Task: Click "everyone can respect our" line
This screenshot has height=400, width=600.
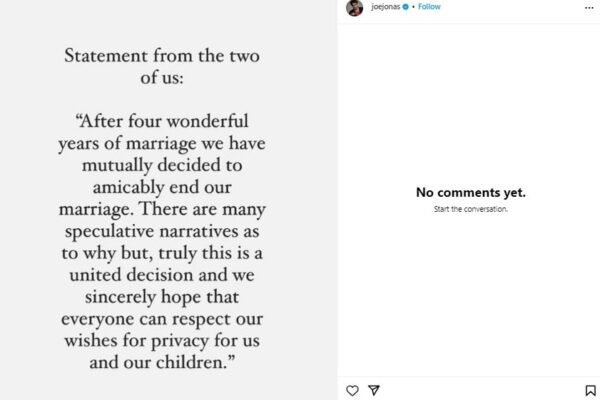Action: coord(168,318)
